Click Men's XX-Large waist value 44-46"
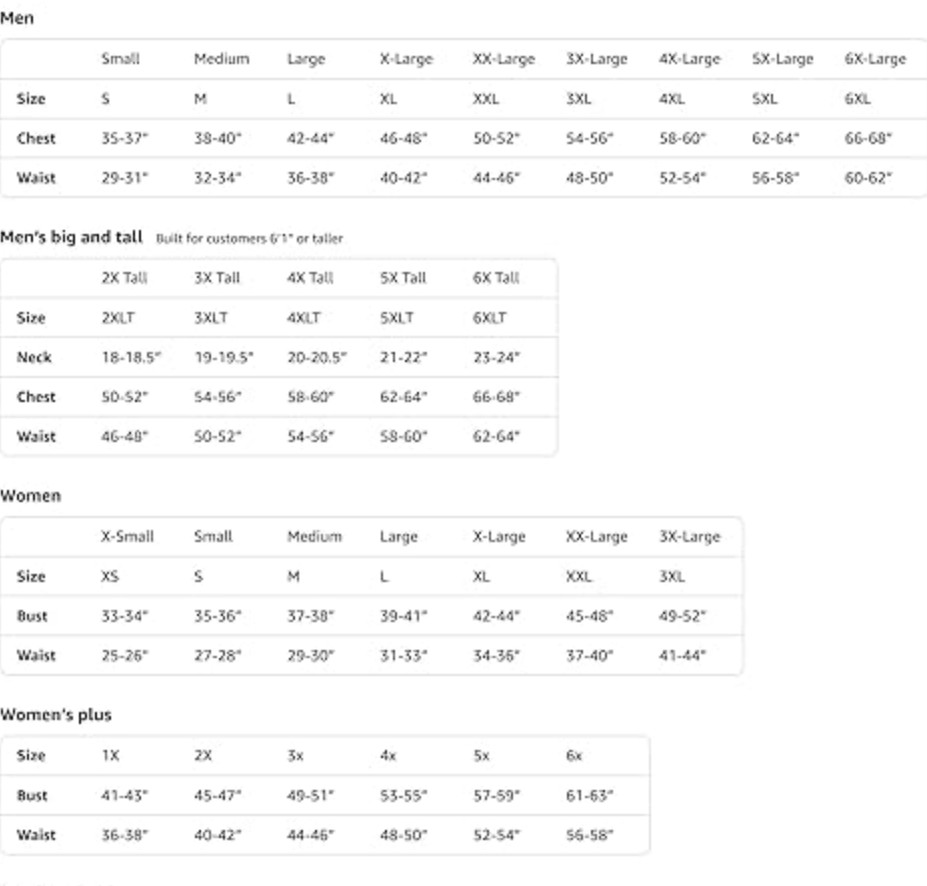The height and width of the screenshot is (886, 927). 496,178
